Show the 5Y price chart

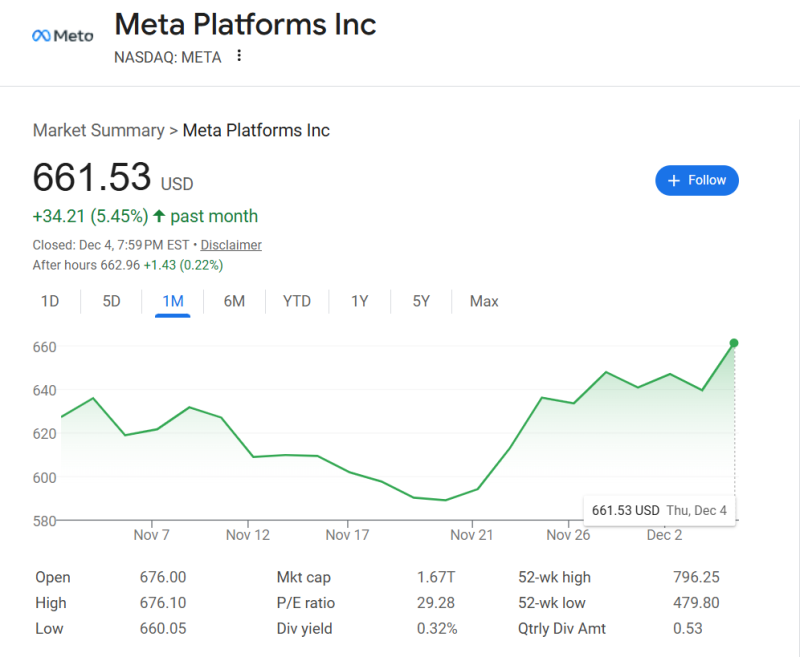[421, 301]
